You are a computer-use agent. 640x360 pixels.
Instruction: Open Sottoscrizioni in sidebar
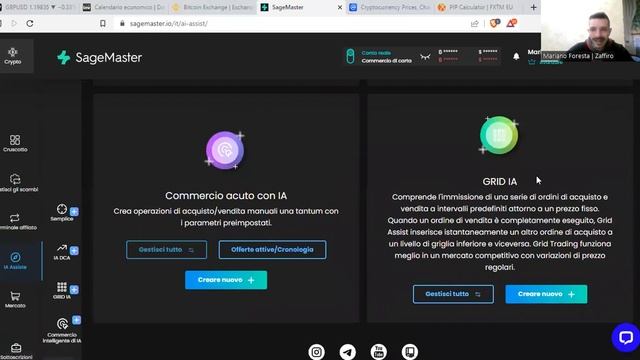coord(16,351)
